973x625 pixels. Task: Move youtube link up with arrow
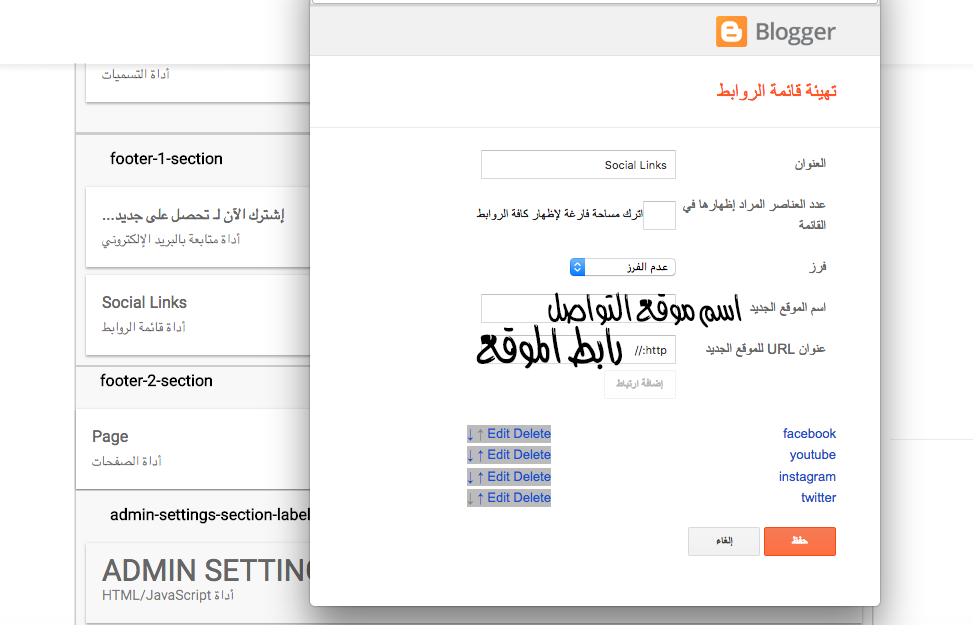point(480,455)
